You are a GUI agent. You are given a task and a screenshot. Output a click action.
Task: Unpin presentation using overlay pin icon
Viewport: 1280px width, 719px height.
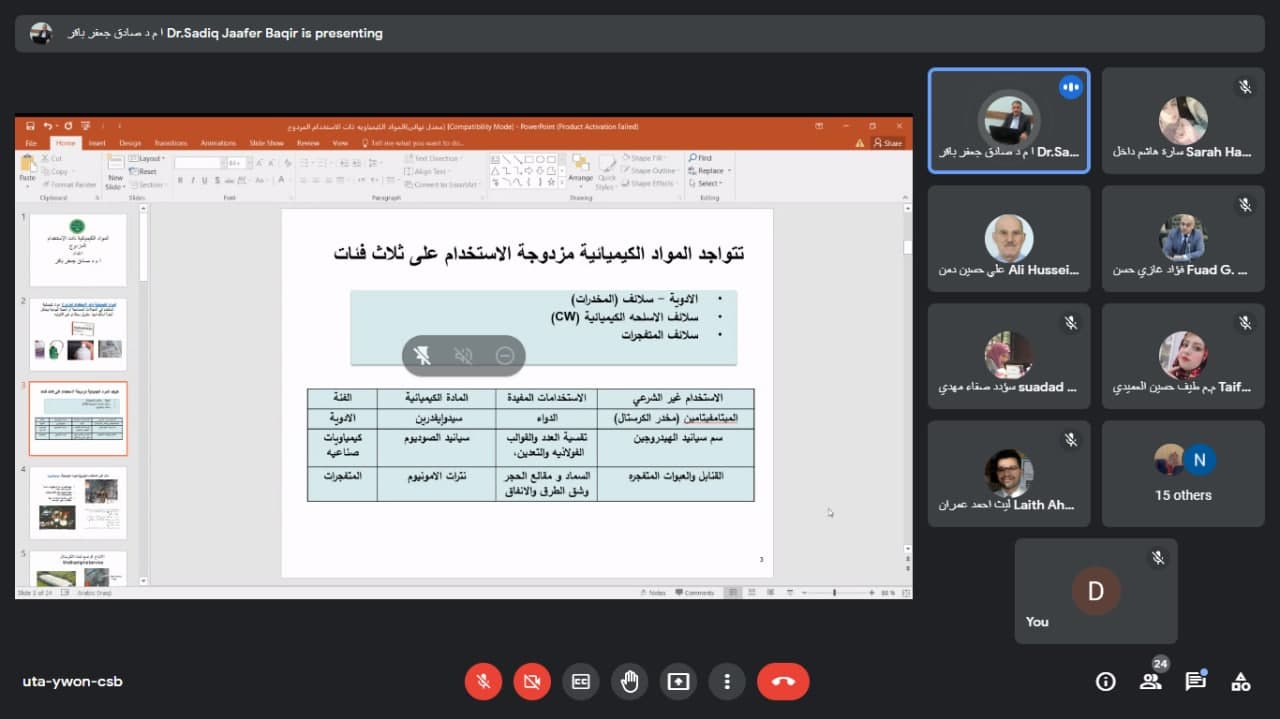click(422, 355)
